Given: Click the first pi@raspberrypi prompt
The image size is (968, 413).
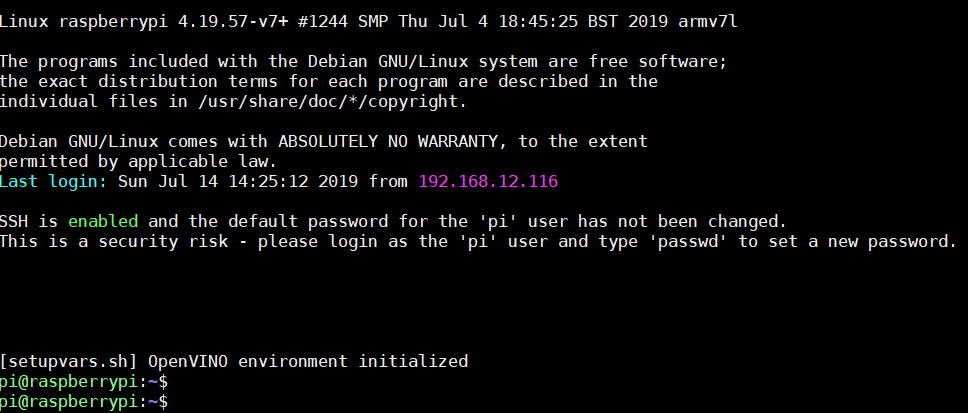Looking at the screenshot, I should (84, 382).
